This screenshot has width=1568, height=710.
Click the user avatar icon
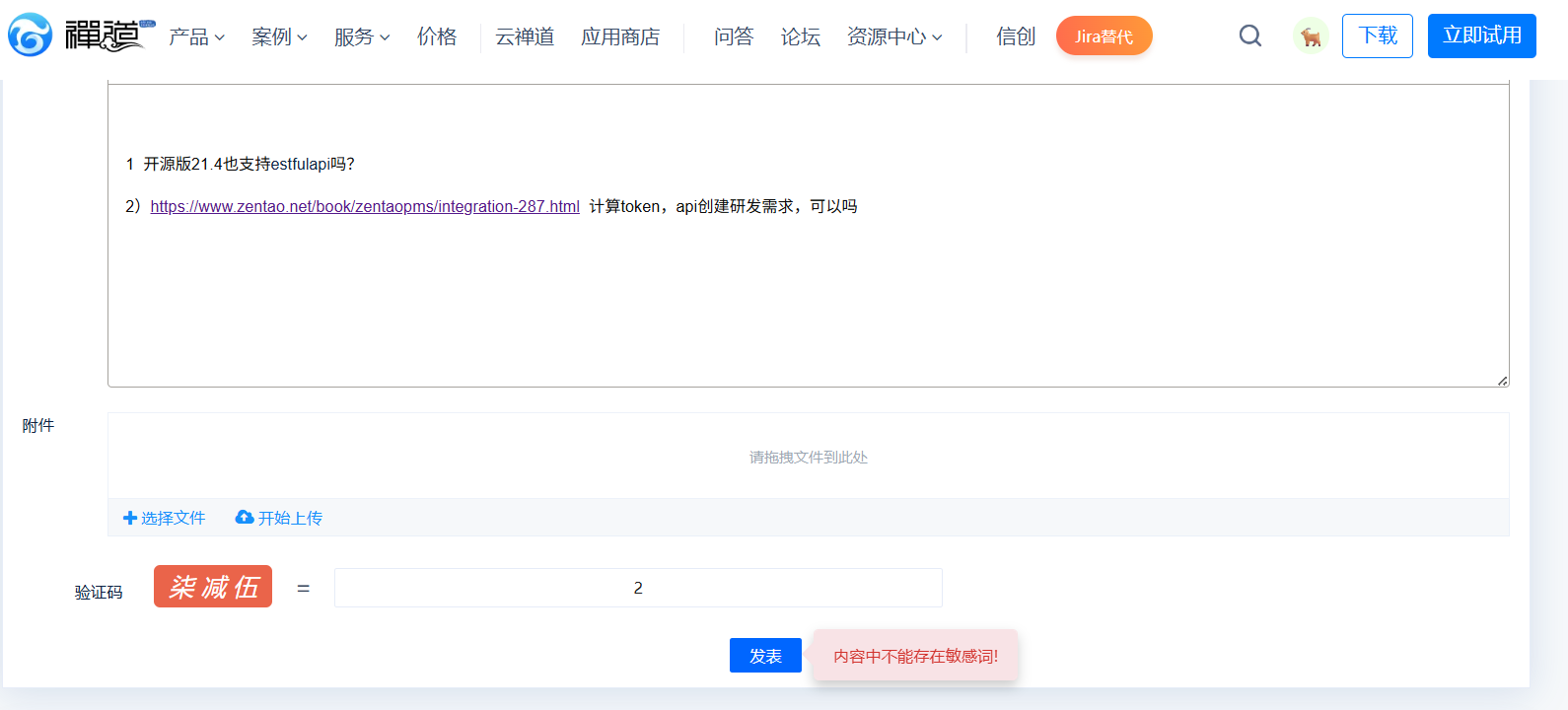[1311, 36]
